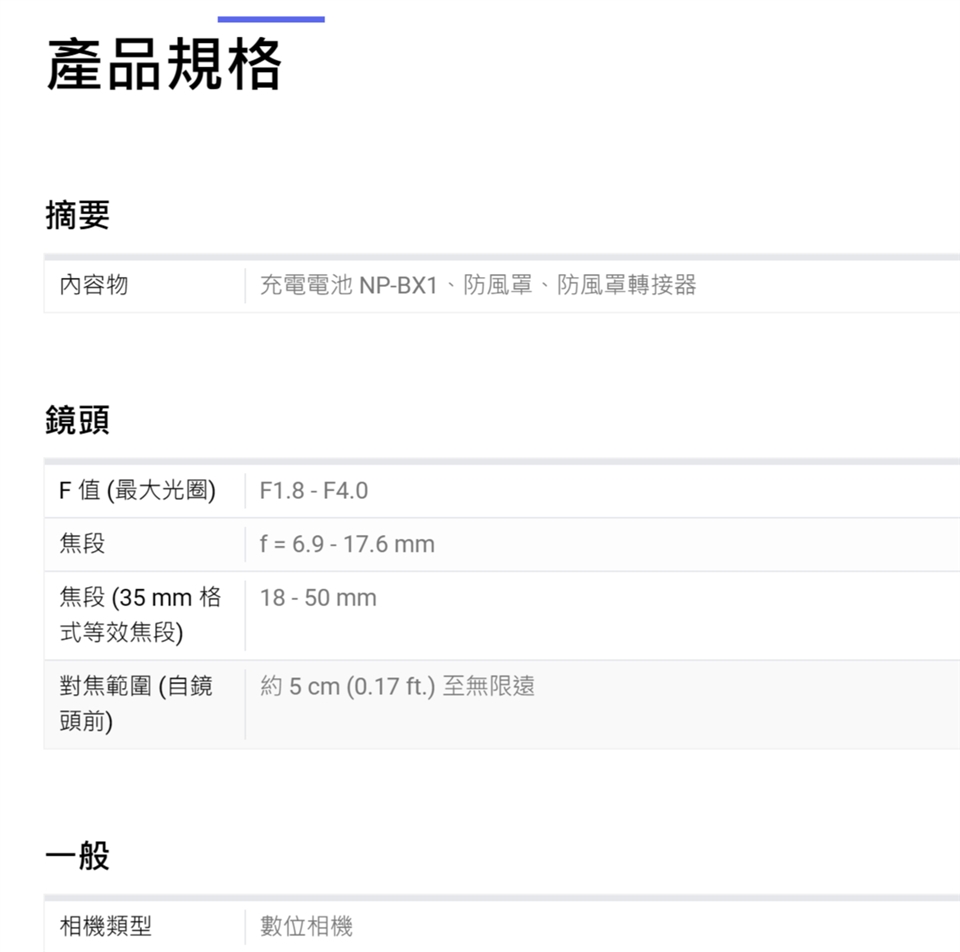Select the 摘要 section heading
This screenshot has height=952, width=960.
tap(77, 215)
